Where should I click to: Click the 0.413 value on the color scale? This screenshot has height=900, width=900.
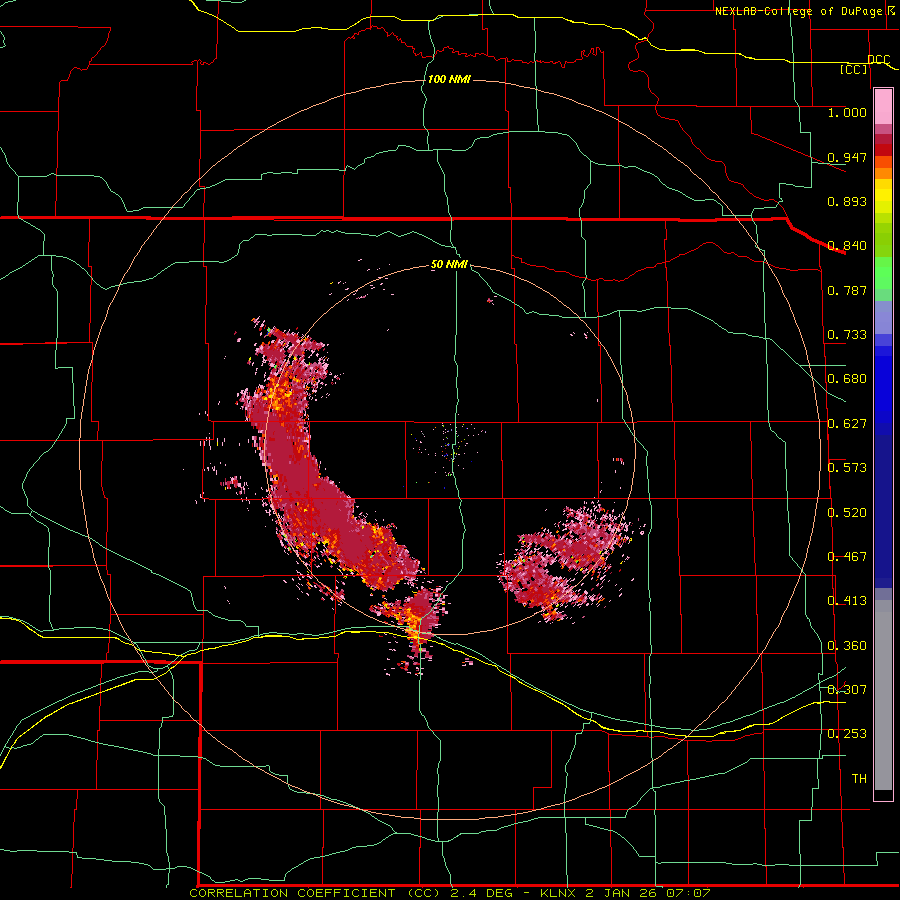847,601
